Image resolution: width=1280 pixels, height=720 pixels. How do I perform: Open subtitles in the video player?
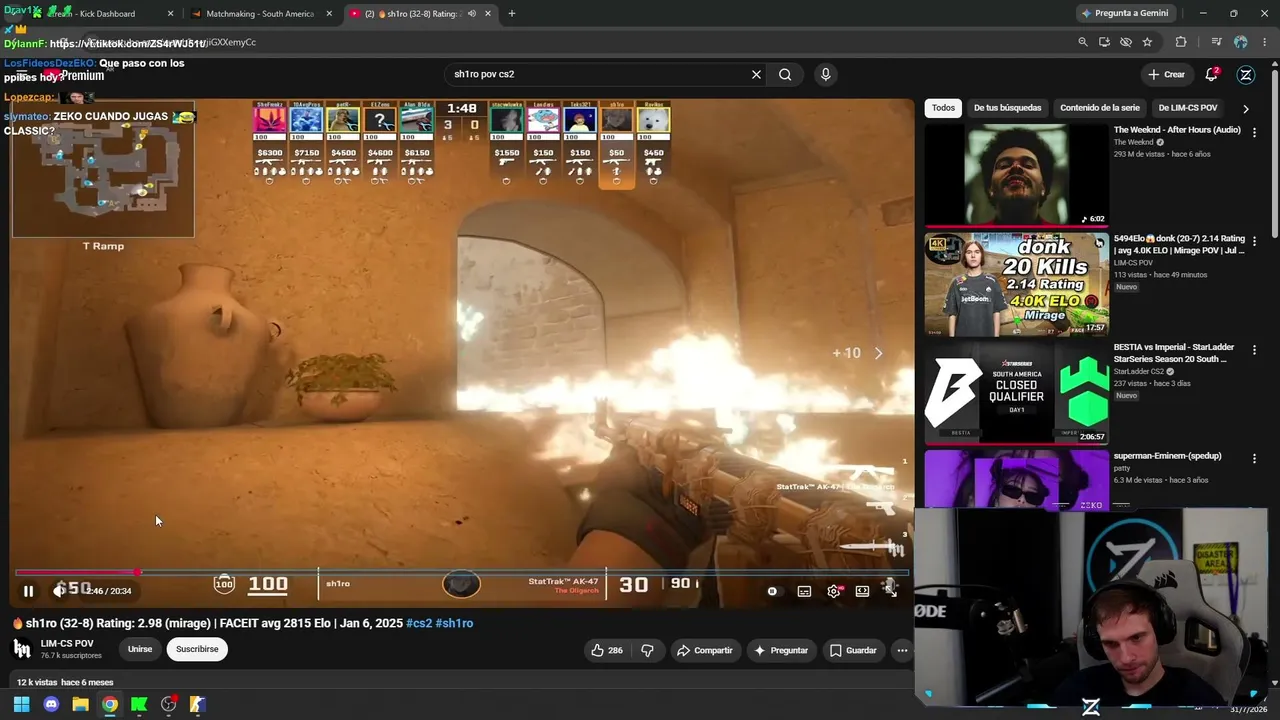pyautogui.click(x=804, y=591)
